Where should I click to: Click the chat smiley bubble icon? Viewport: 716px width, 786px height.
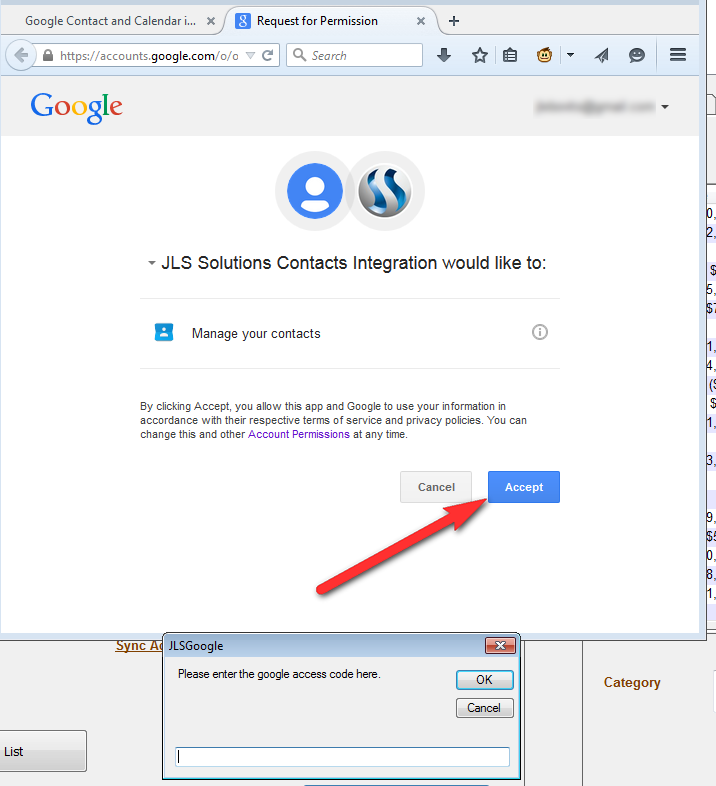pyautogui.click(x=637, y=55)
